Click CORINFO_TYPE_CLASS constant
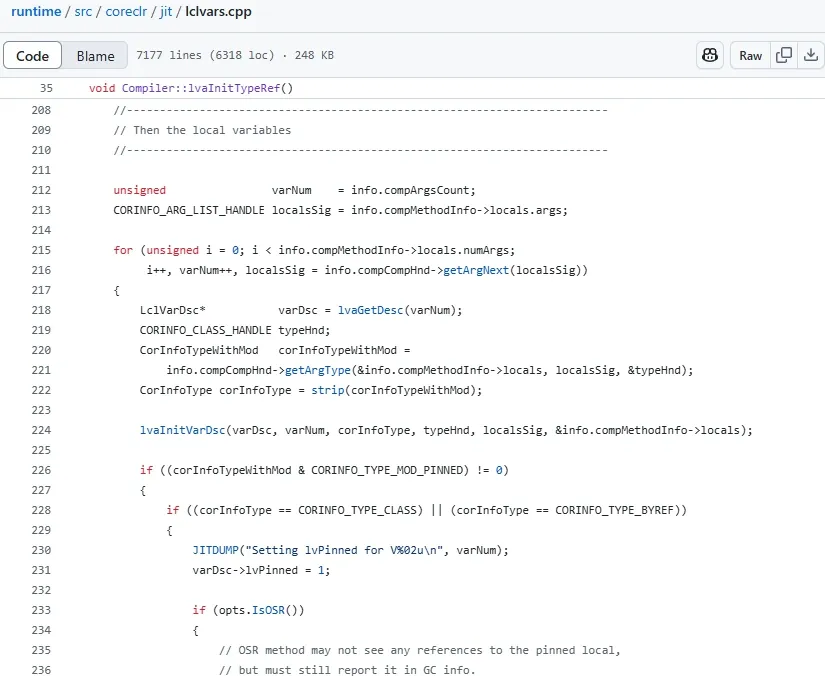Image resolution: width=825 pixels, height=676 pixels. [357, 510]
